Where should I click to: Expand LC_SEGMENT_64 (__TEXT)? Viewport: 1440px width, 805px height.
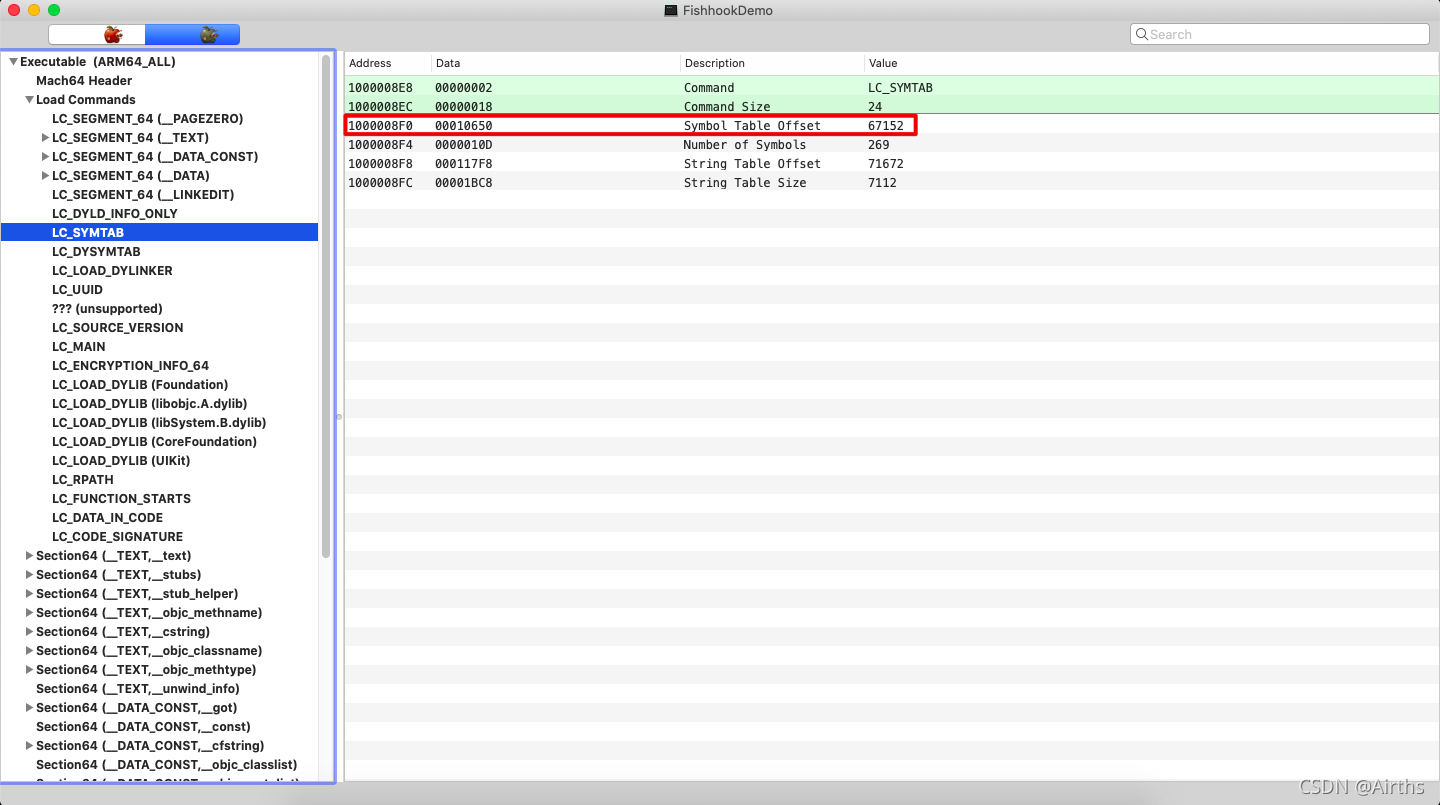click(x=45, y=138)
